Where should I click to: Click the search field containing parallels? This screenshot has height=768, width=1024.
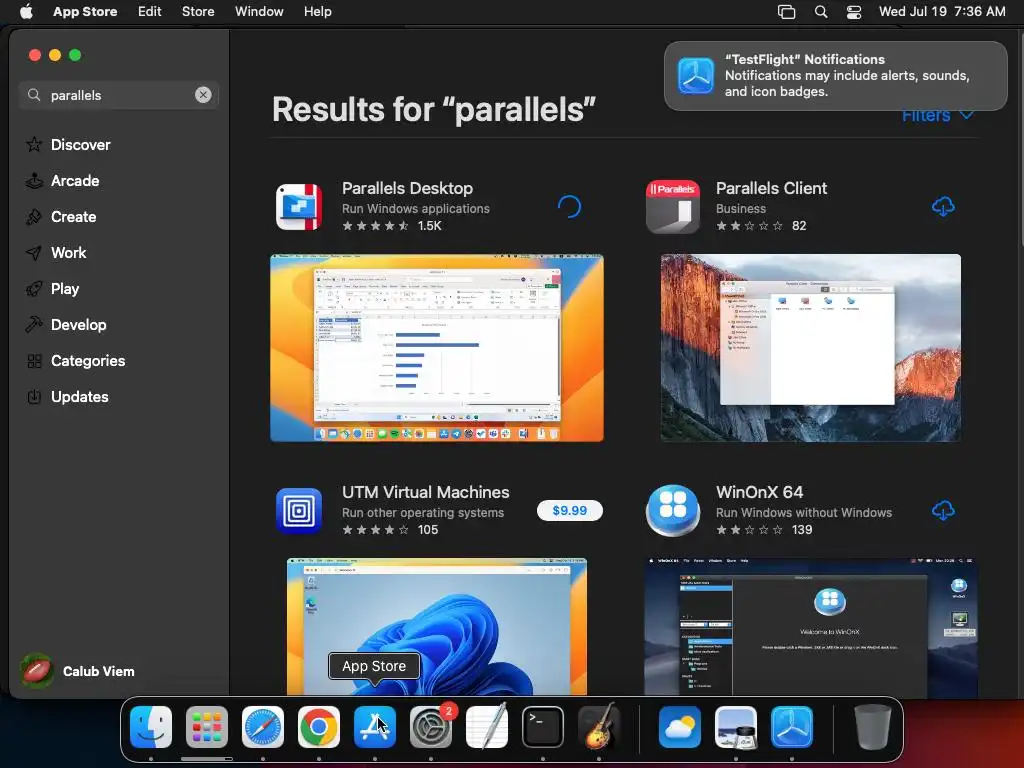(119, 95)
